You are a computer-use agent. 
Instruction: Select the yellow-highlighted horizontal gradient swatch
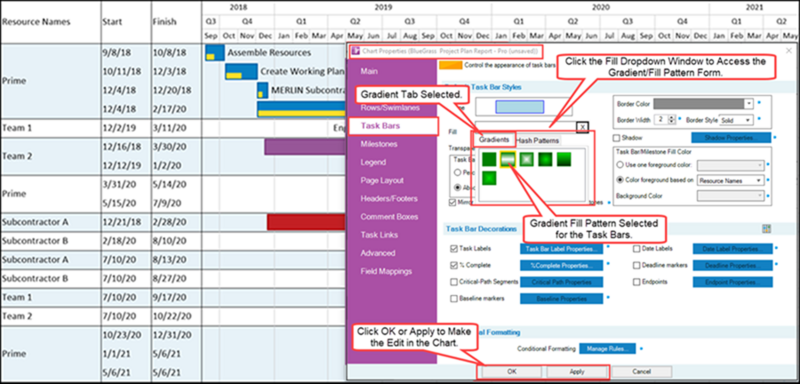pyautogui.click(x=508, y=160)
